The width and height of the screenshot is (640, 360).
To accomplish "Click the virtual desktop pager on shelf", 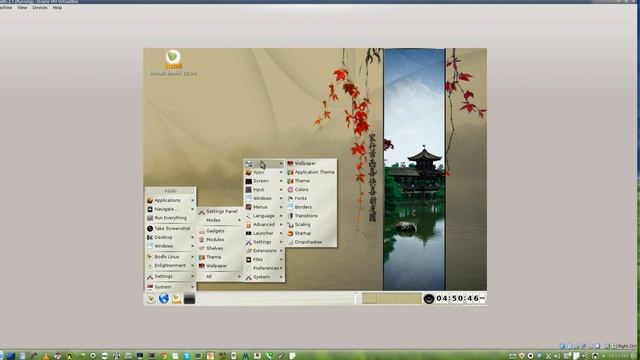I will (391, 298).
